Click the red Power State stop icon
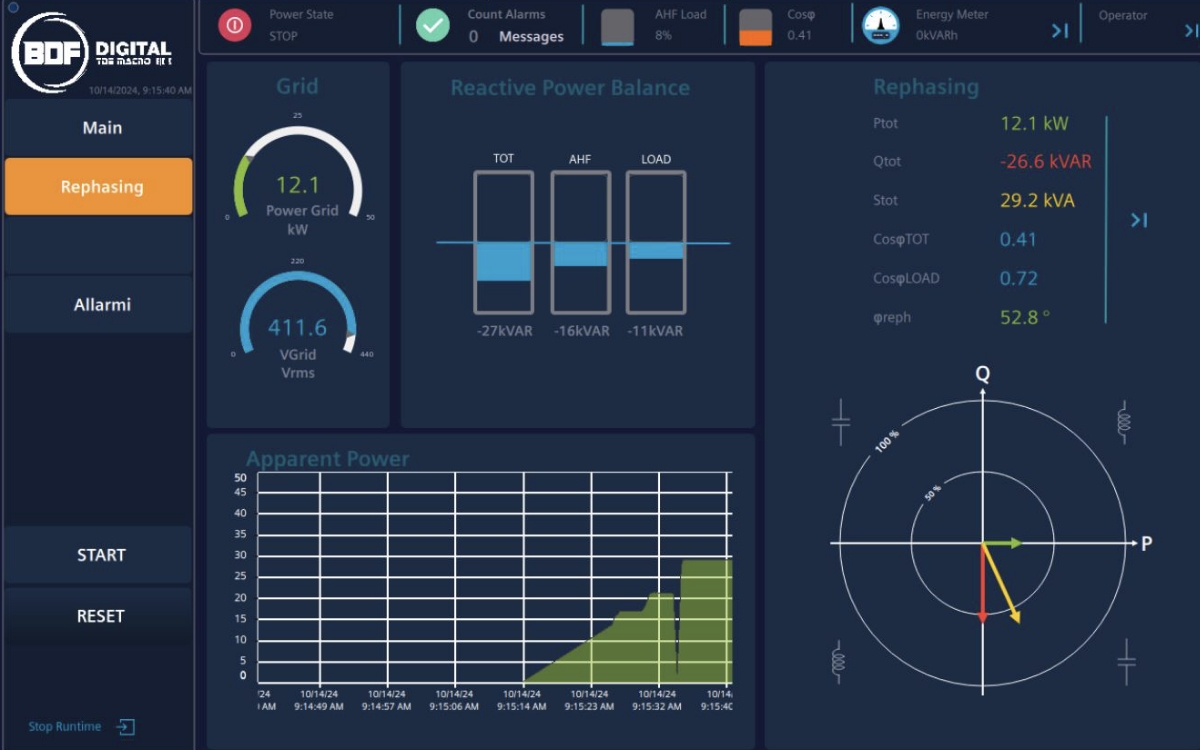This screenshot has width=1200, height=750. [x=234, y=25]
